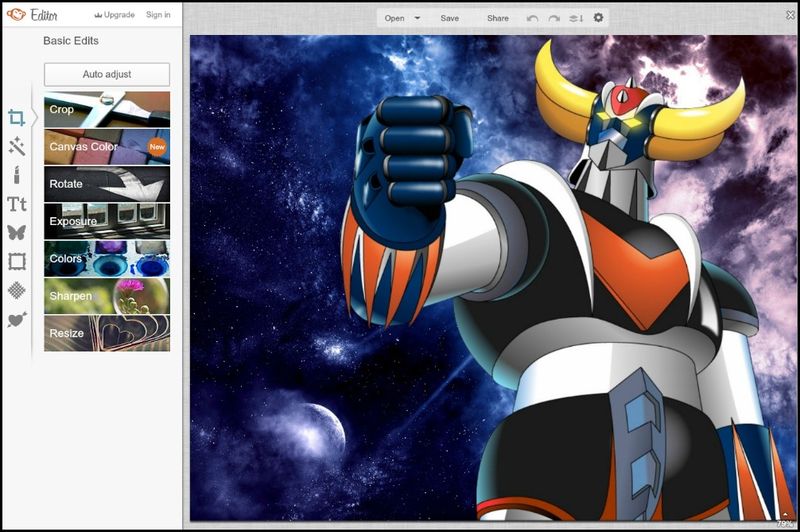Click the Upgrade link
The height and width of the screenshot is (532, 800).
[113, 15]
